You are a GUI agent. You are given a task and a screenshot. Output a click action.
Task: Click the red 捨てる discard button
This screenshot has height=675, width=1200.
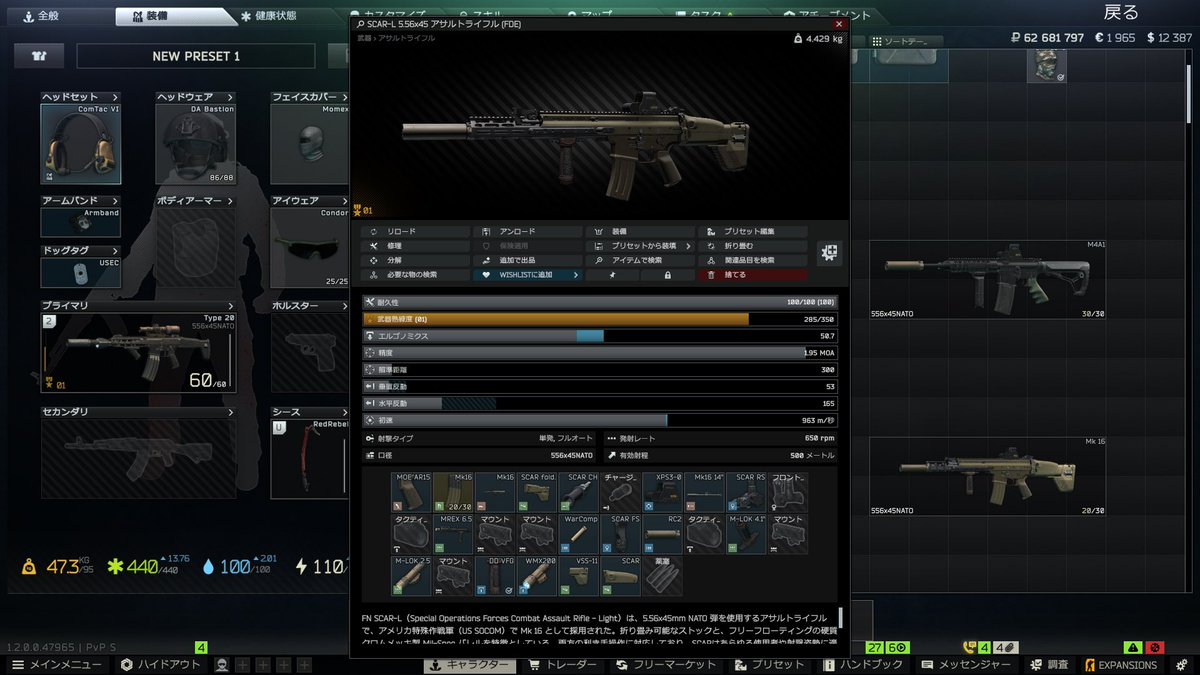coord(752,274)
